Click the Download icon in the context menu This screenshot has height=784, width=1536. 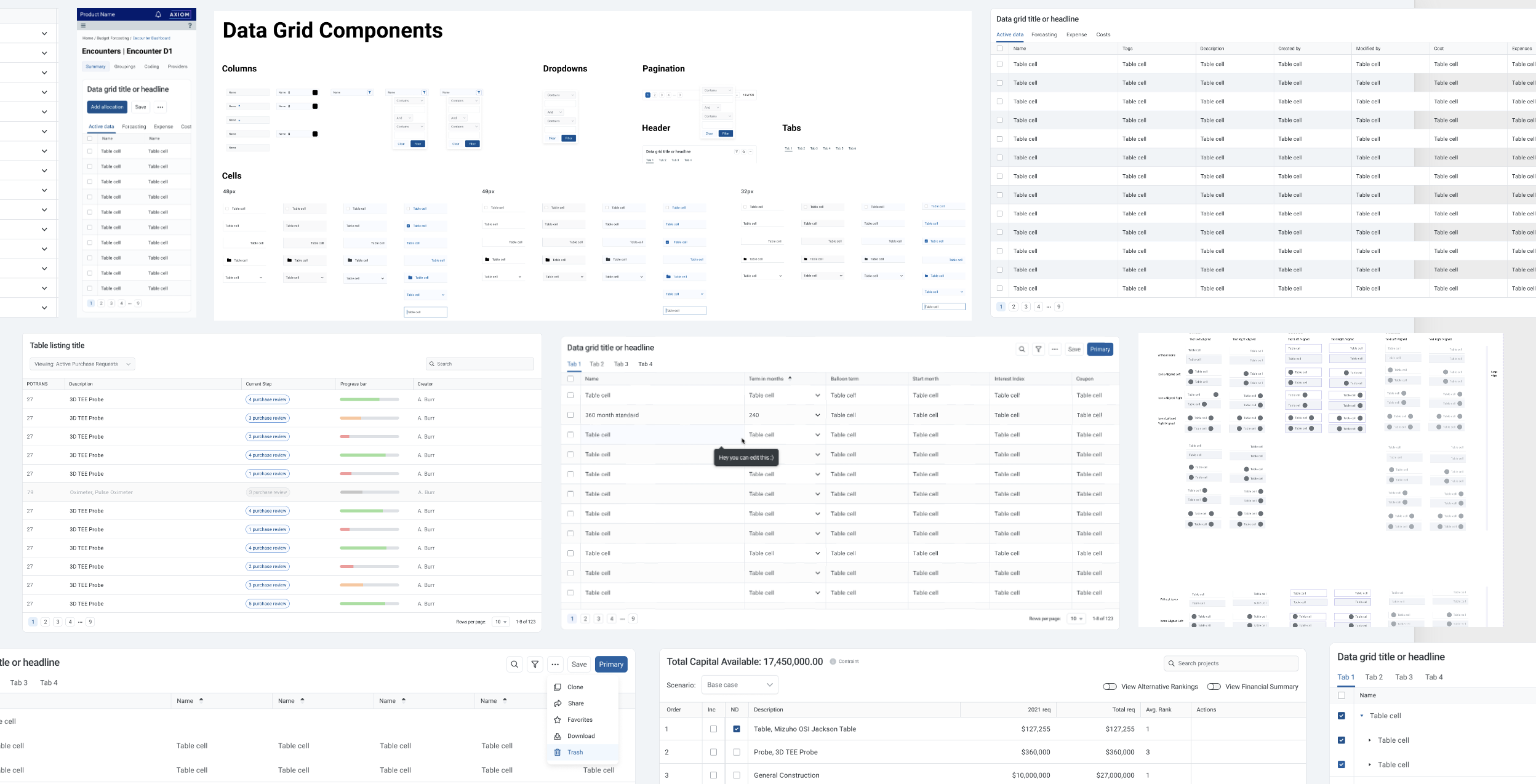coord(558,736)
